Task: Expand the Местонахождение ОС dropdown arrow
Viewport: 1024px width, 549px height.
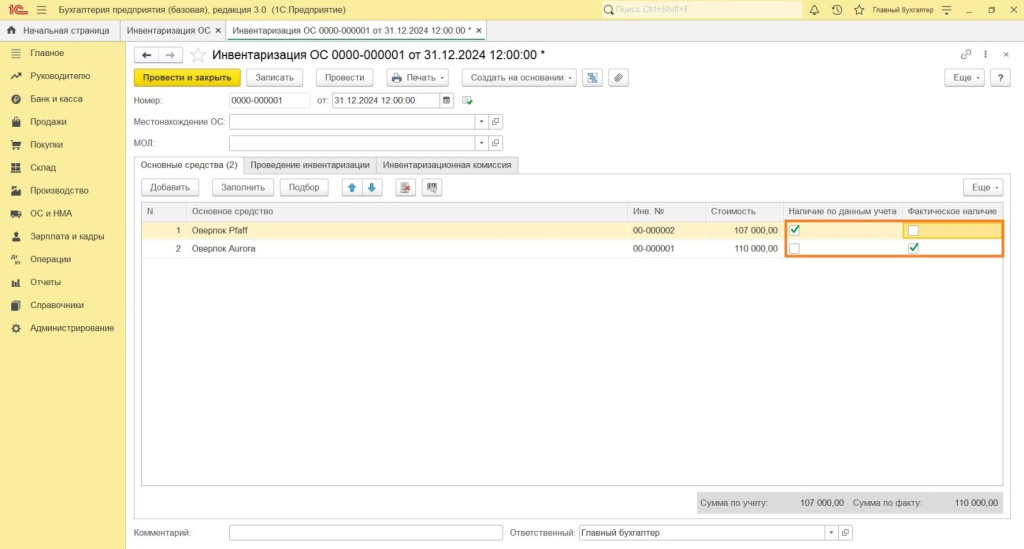Action: point(481,122)
